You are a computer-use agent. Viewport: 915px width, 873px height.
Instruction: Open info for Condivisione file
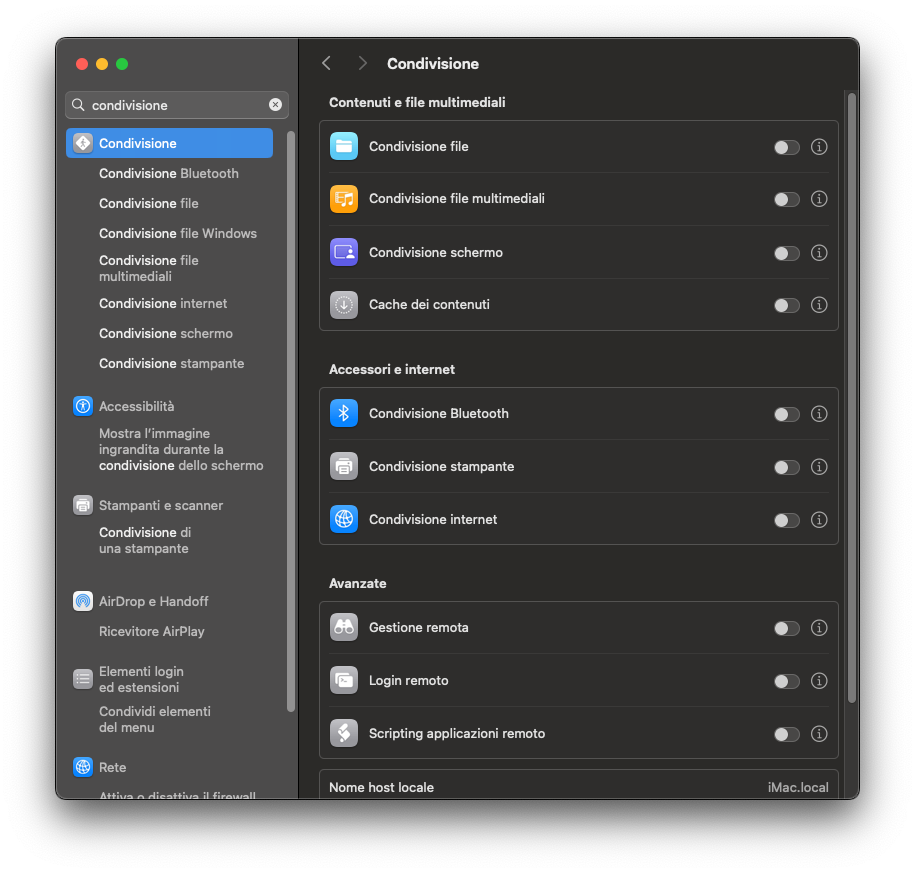coord(819,146)
